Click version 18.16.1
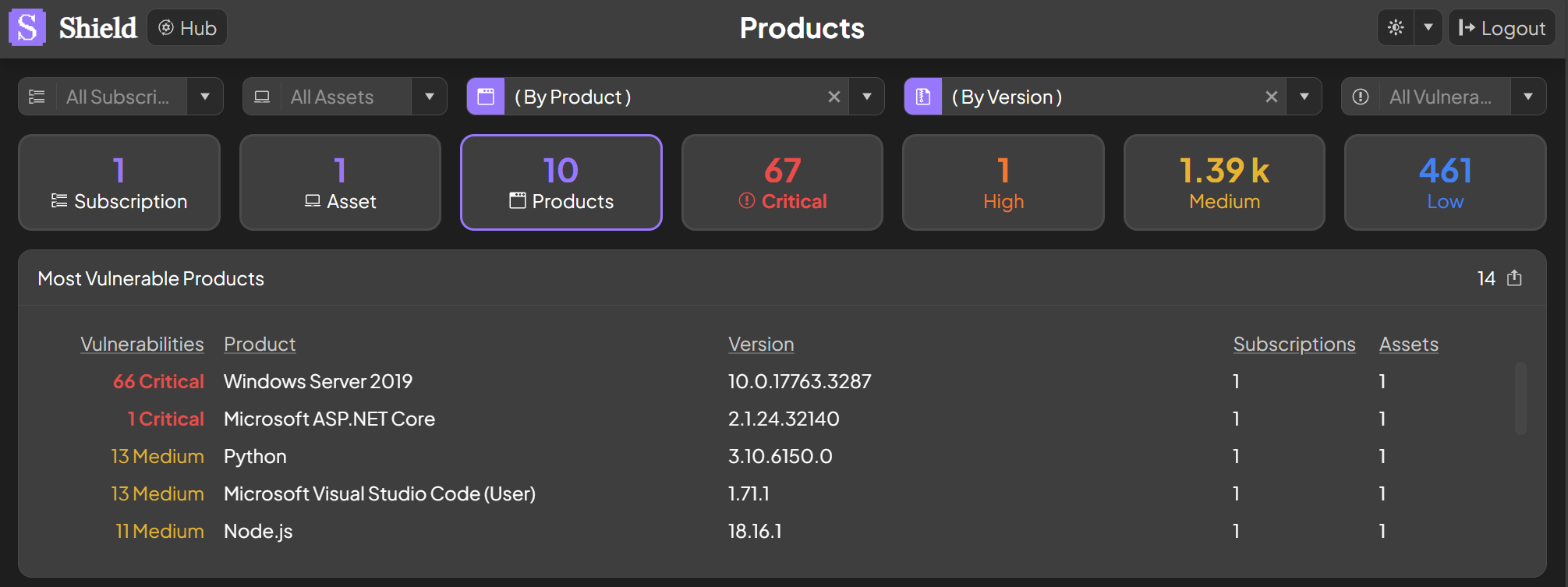 click(755, 531)
